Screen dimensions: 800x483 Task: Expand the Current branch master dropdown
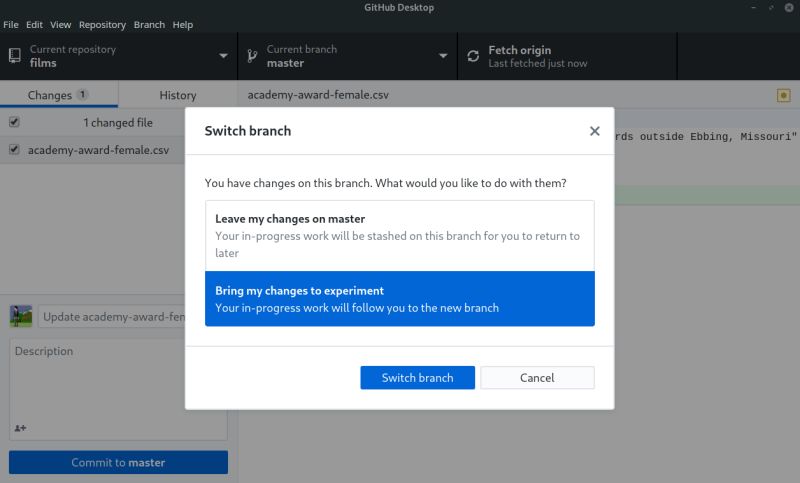point(347,56)
